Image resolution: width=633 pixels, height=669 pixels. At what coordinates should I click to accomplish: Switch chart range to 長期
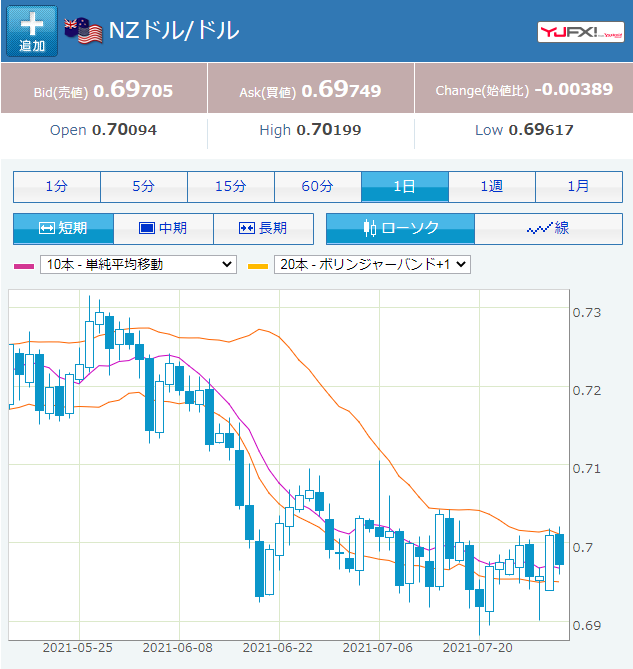[x=263, y=229]
